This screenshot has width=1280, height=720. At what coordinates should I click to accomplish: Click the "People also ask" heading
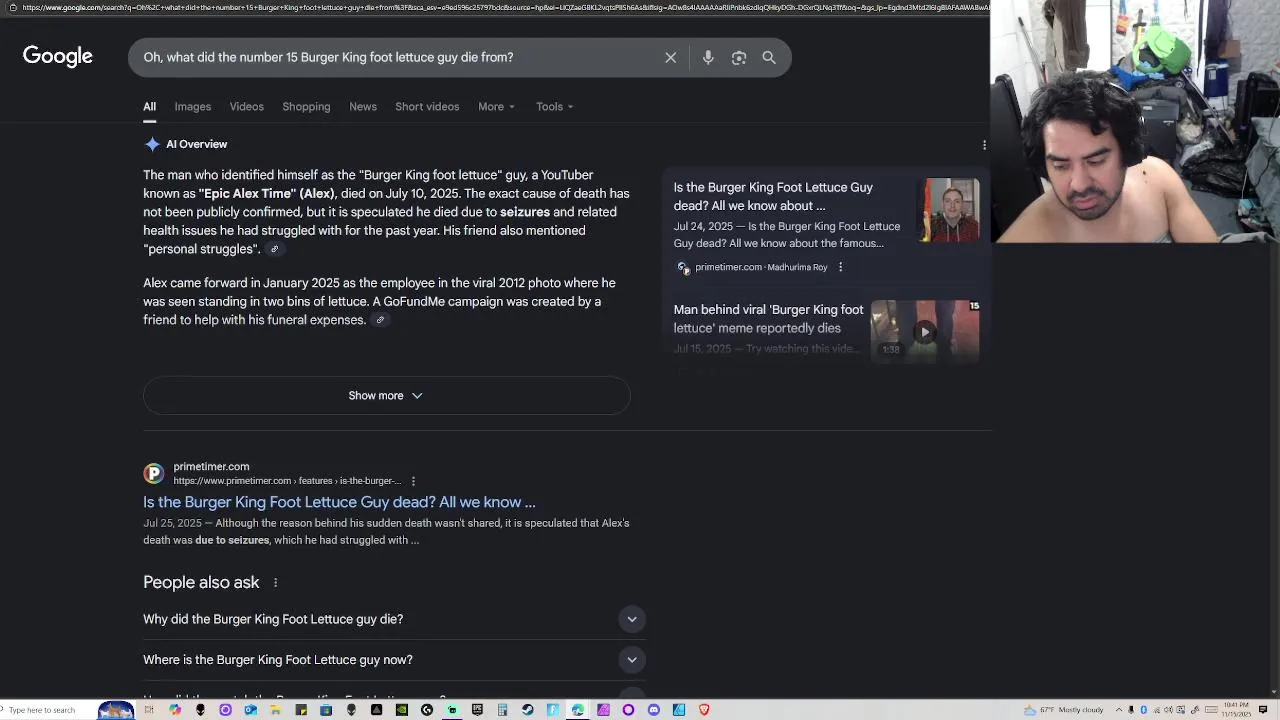pos(201,583)
